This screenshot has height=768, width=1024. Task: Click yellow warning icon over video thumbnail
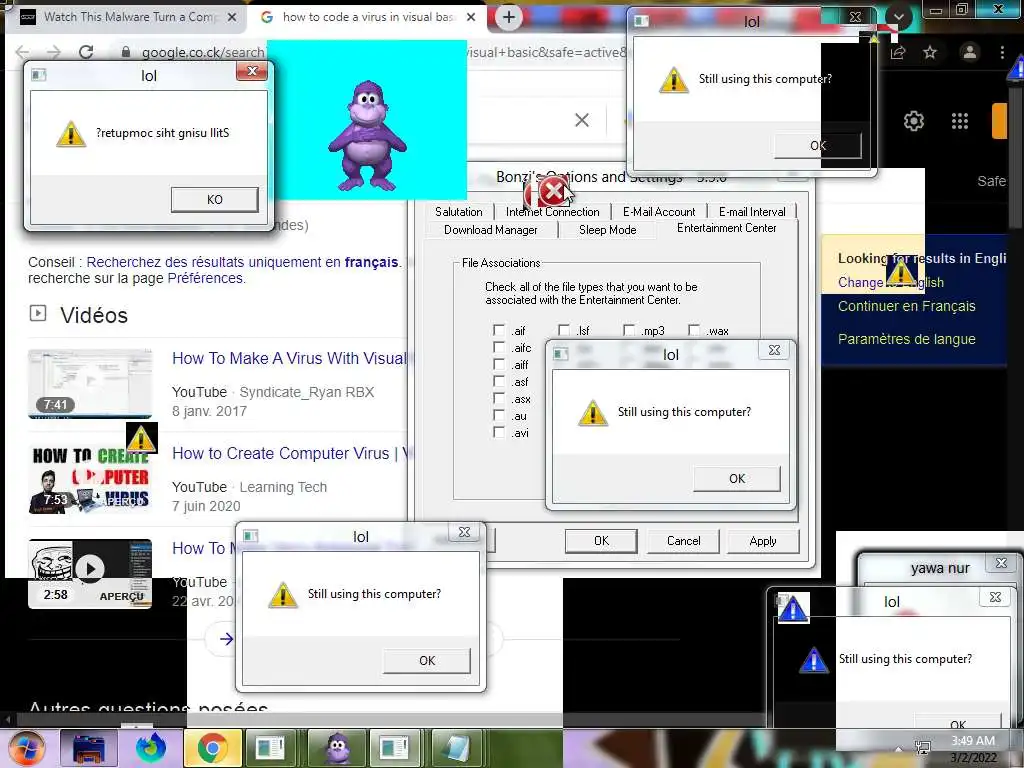pos(141,438)
